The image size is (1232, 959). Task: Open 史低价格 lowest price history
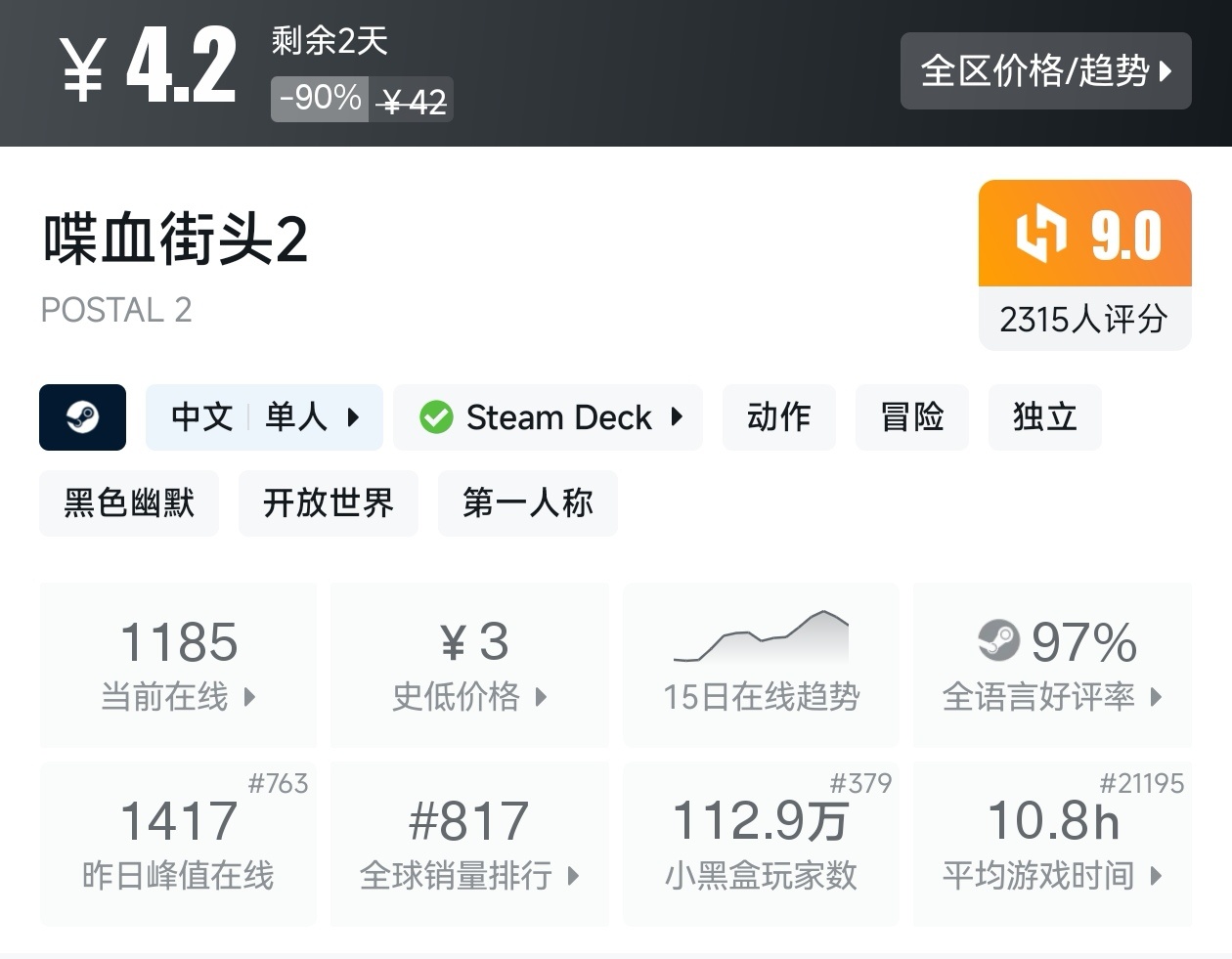pos(469,665)
